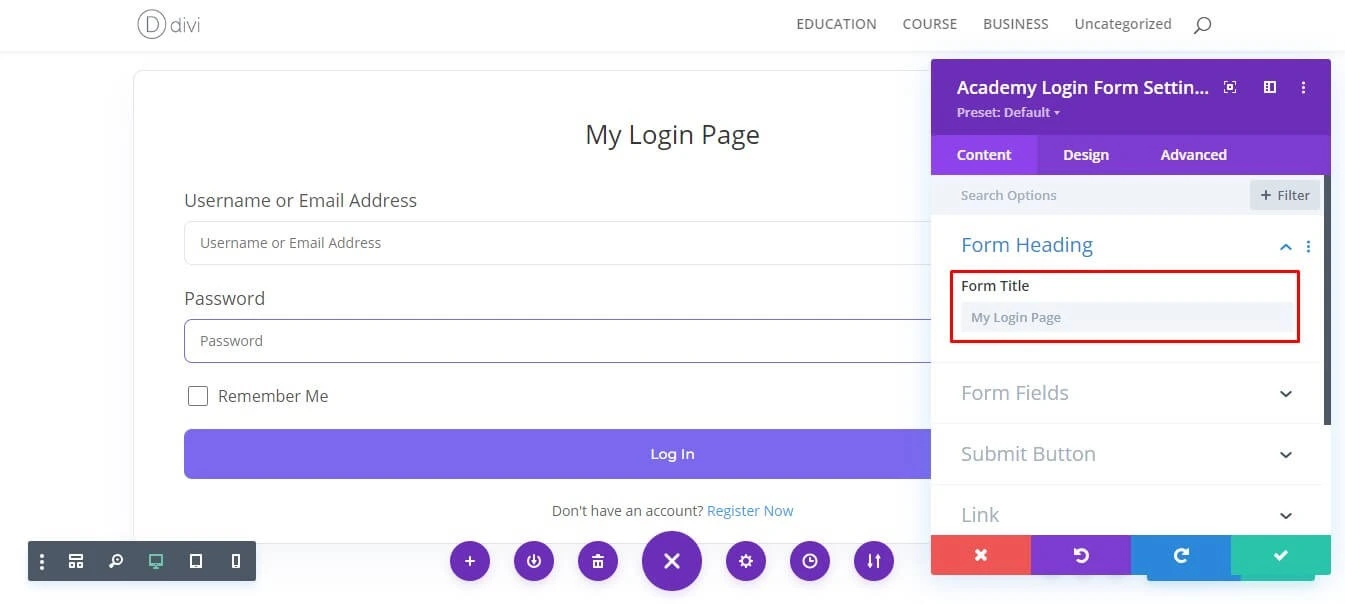
Task: Expand the Form Fields section
Action: click(x=1126, y=393)
